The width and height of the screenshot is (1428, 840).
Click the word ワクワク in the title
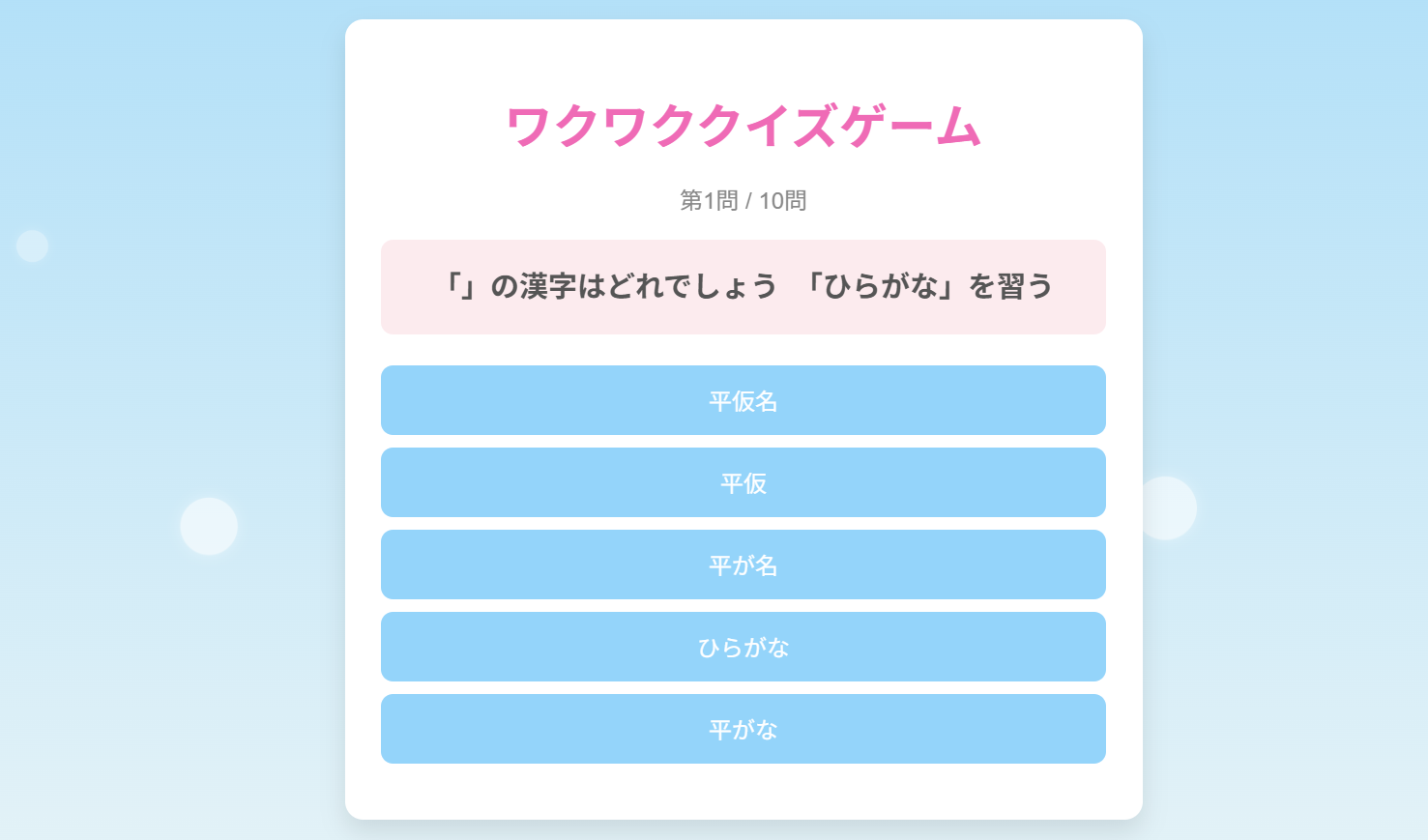click(578, 127)
